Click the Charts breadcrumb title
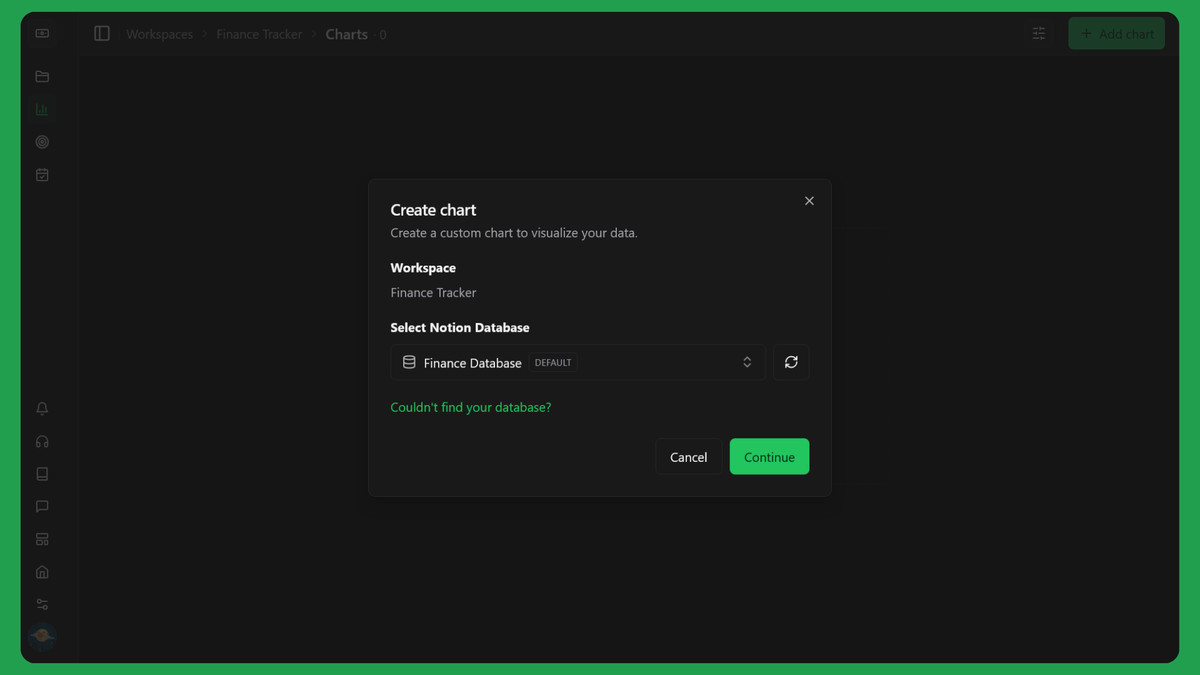 tap(347, 34)
